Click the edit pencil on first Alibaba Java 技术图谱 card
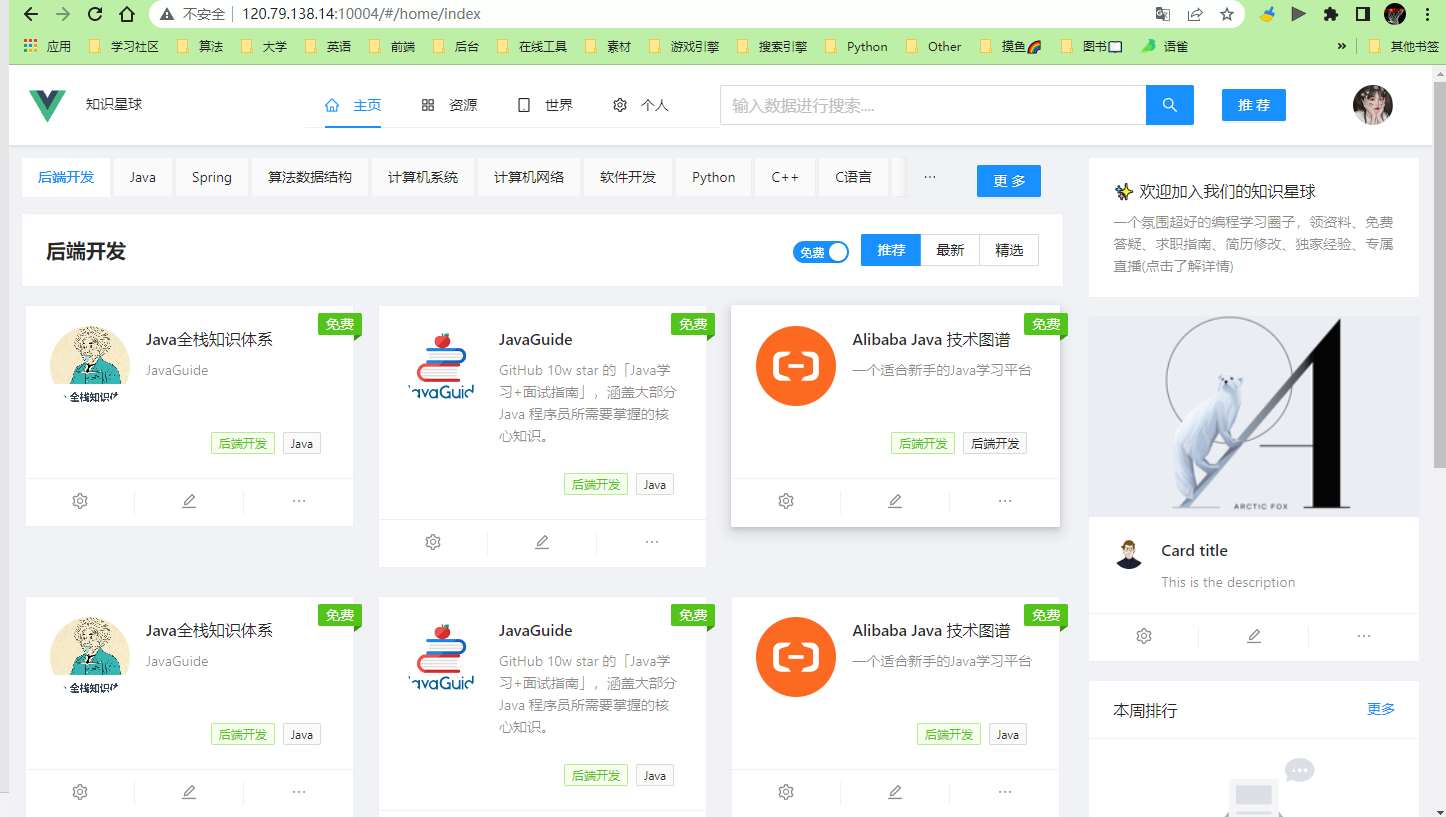This screenshot has height=817, width=1446. [x=895, y=501]
